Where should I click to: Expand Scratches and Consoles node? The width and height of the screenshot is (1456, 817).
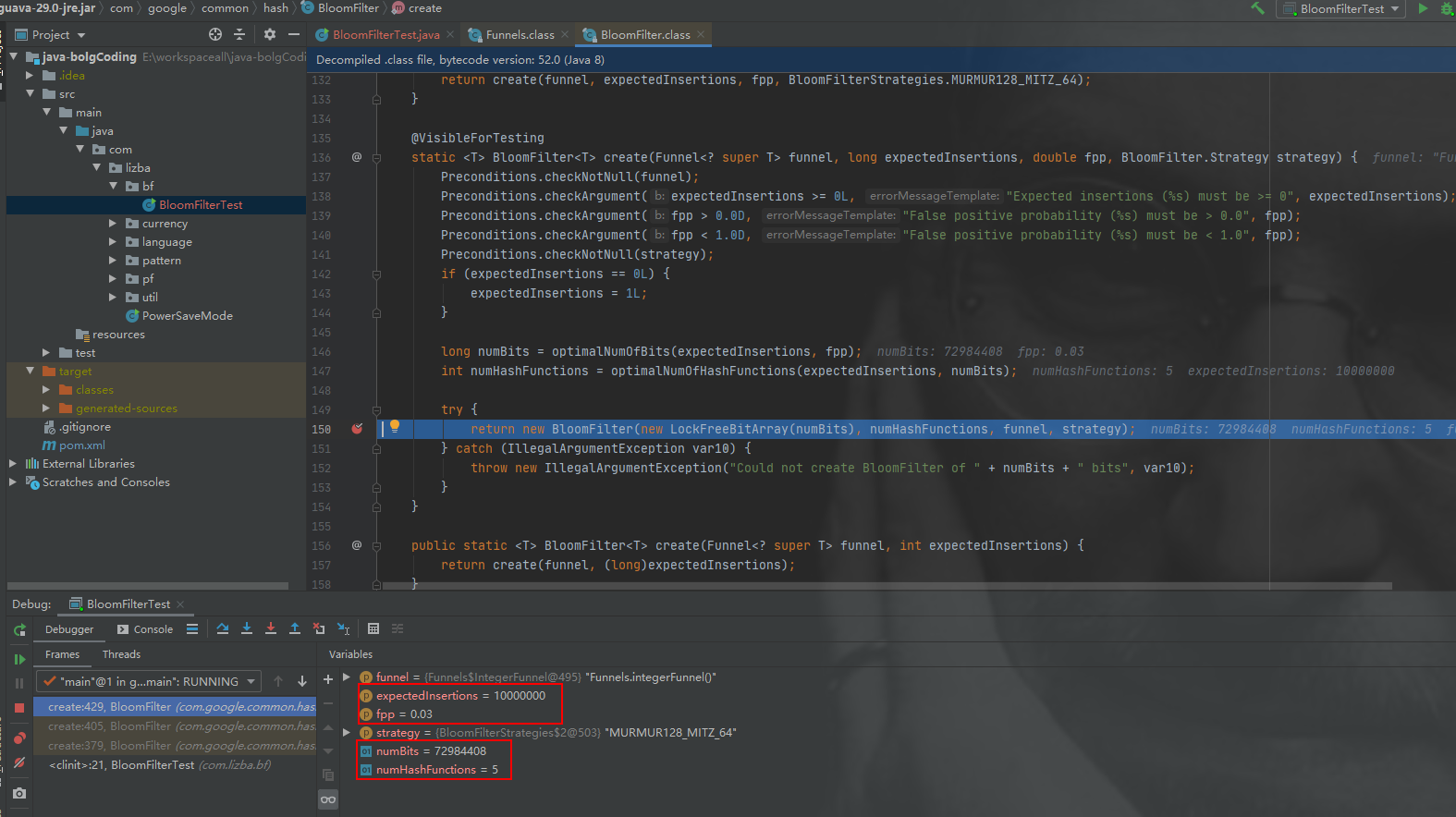pyautogui.click(x=13, y=482)
